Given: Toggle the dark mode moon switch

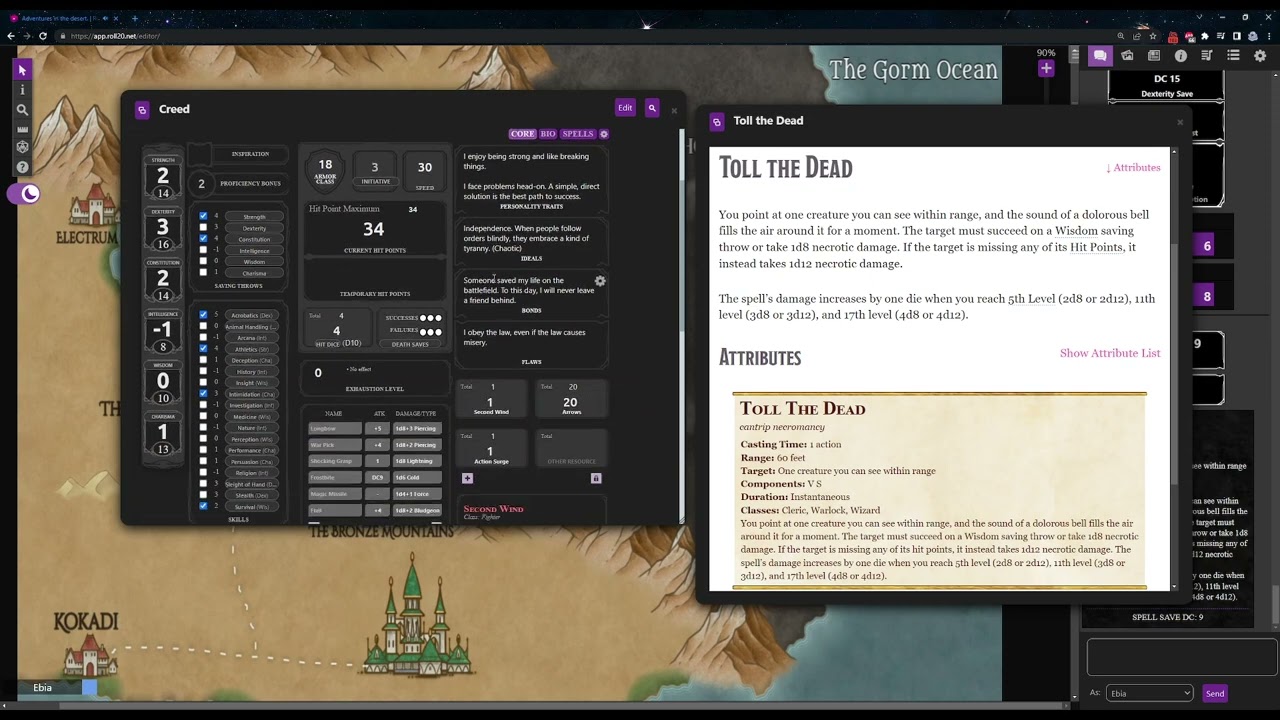Looking at the screenshot, I should click(24, 194).
